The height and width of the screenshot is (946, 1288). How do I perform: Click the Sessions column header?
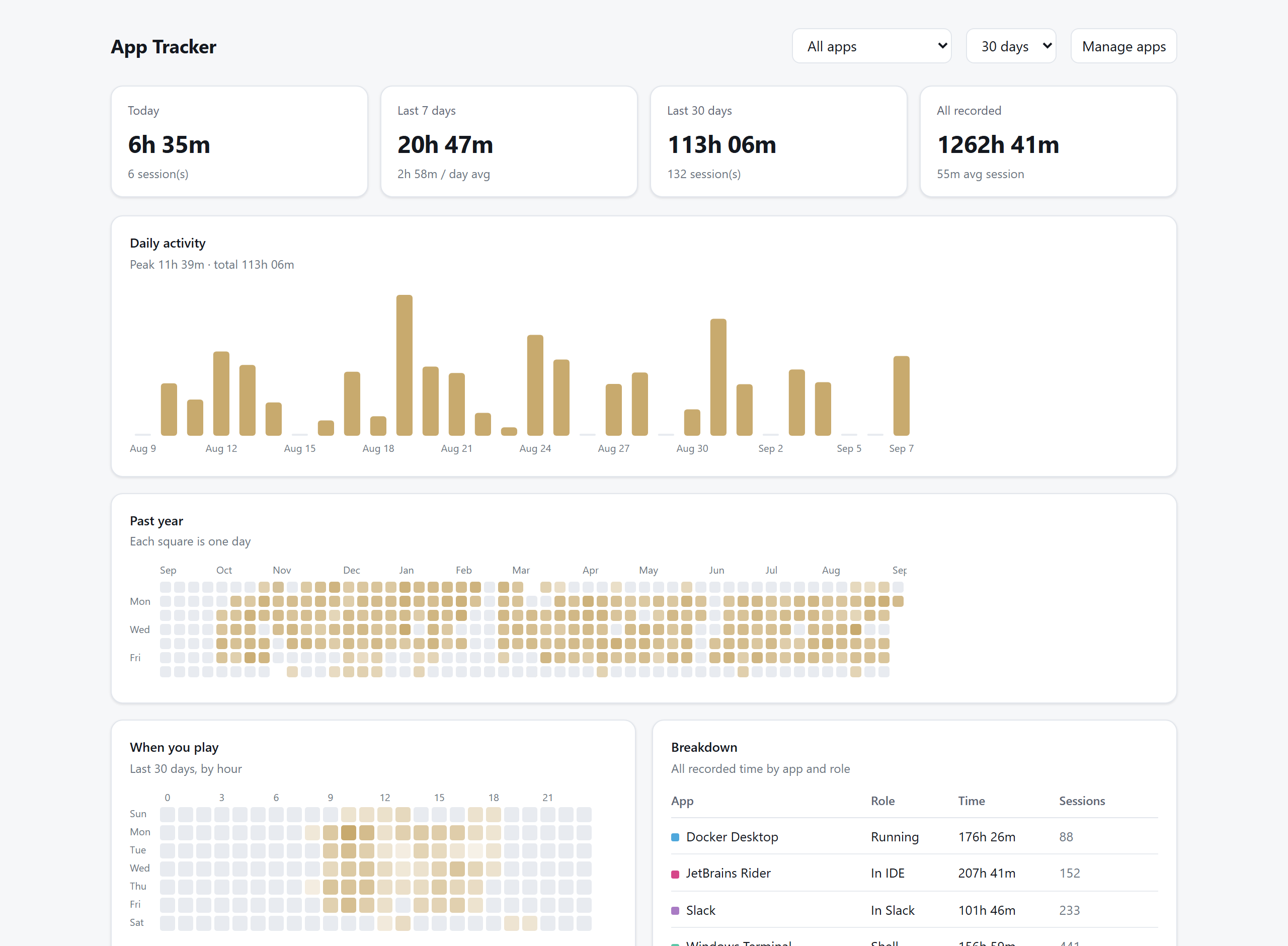1082,801
